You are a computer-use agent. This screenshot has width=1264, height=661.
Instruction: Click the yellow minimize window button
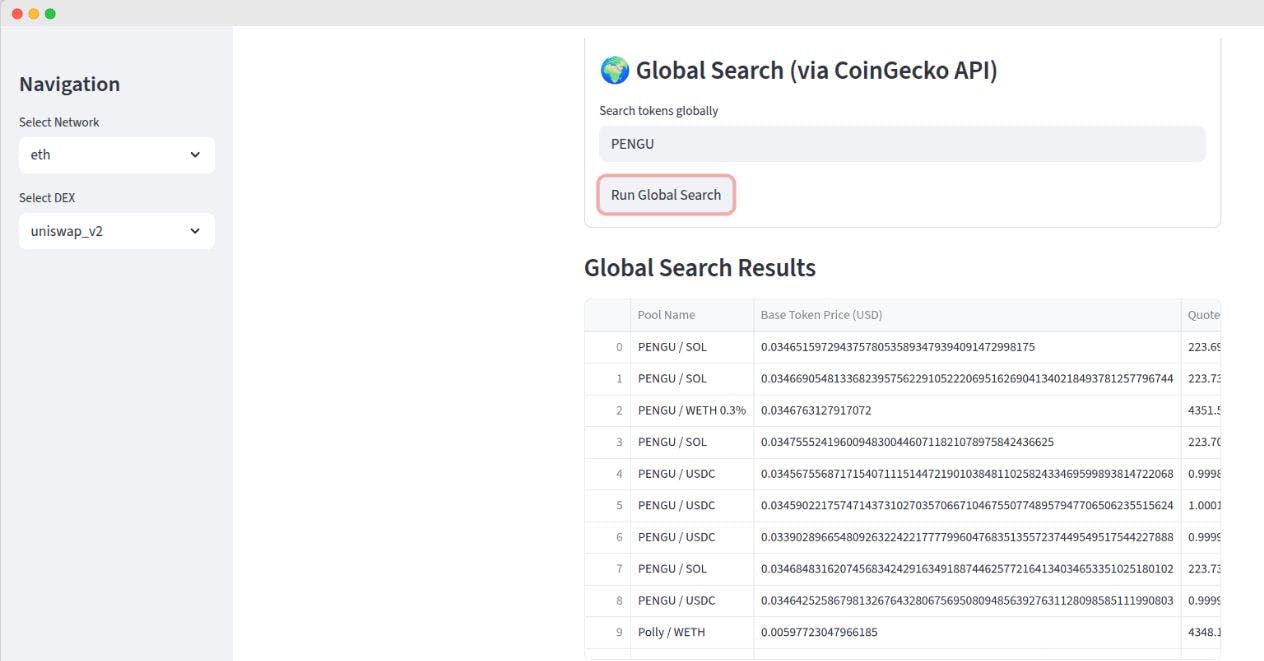click(x=34, y=13)
